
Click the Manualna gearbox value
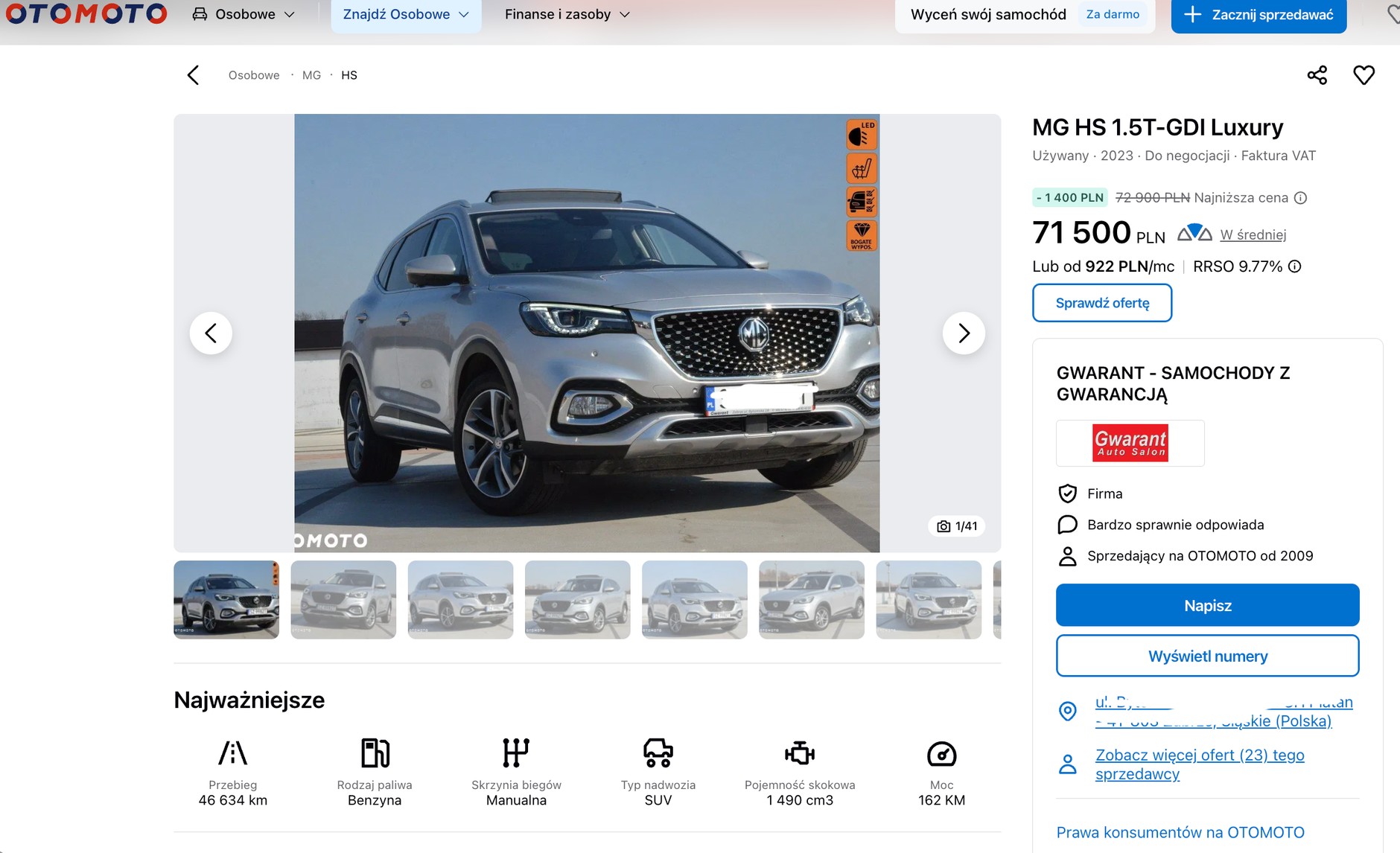point(516,800)
